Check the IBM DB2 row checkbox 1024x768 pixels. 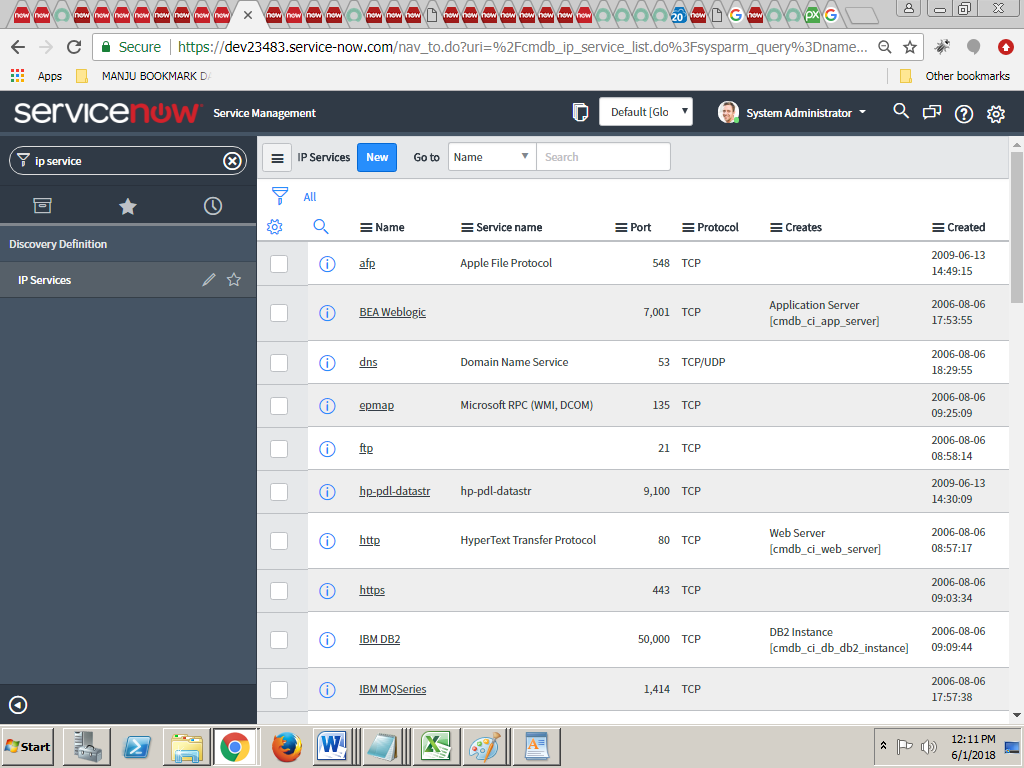coord(279,639)
